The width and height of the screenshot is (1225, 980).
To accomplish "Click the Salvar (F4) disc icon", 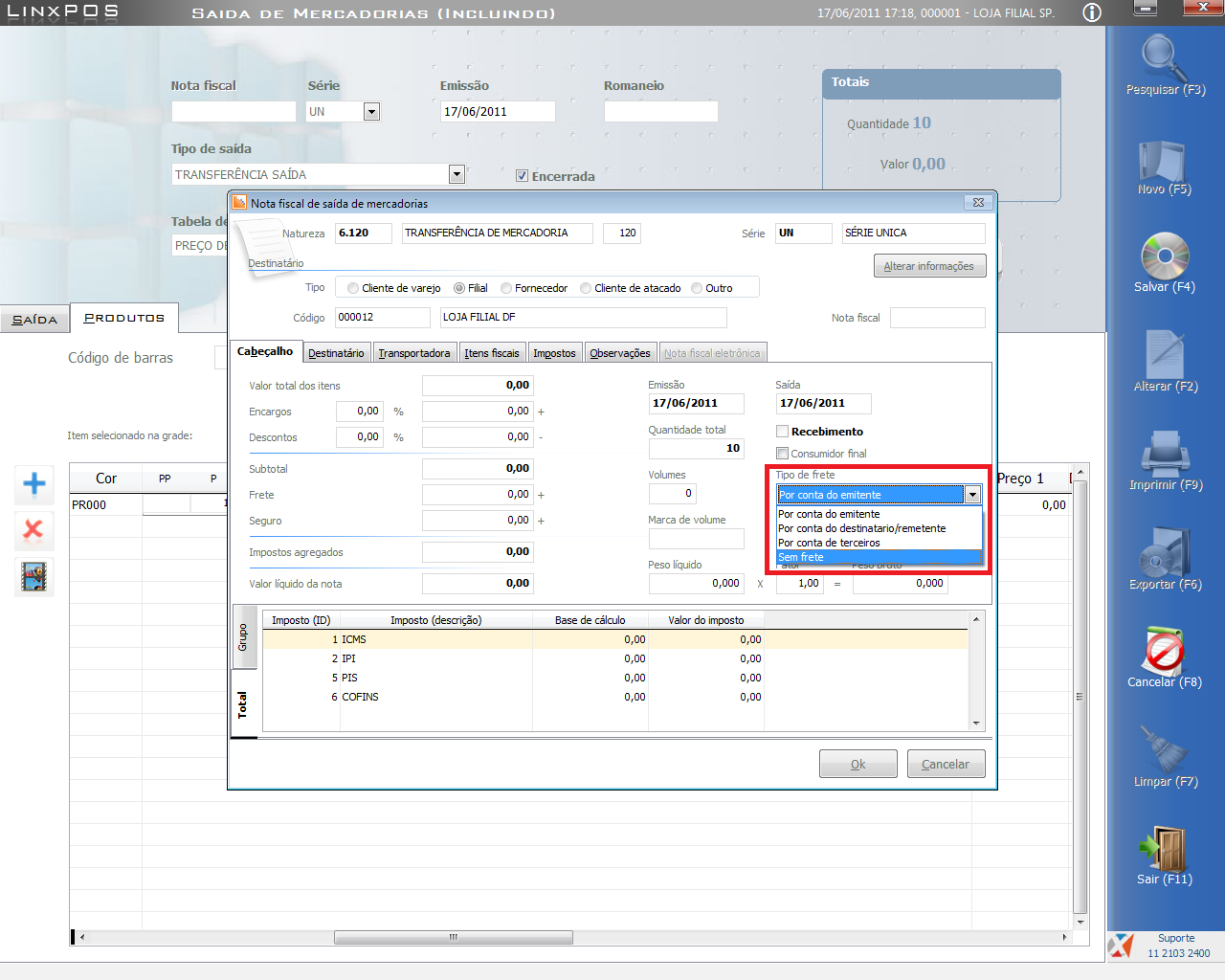I will pyautogui.click(x=1164, y=256).
